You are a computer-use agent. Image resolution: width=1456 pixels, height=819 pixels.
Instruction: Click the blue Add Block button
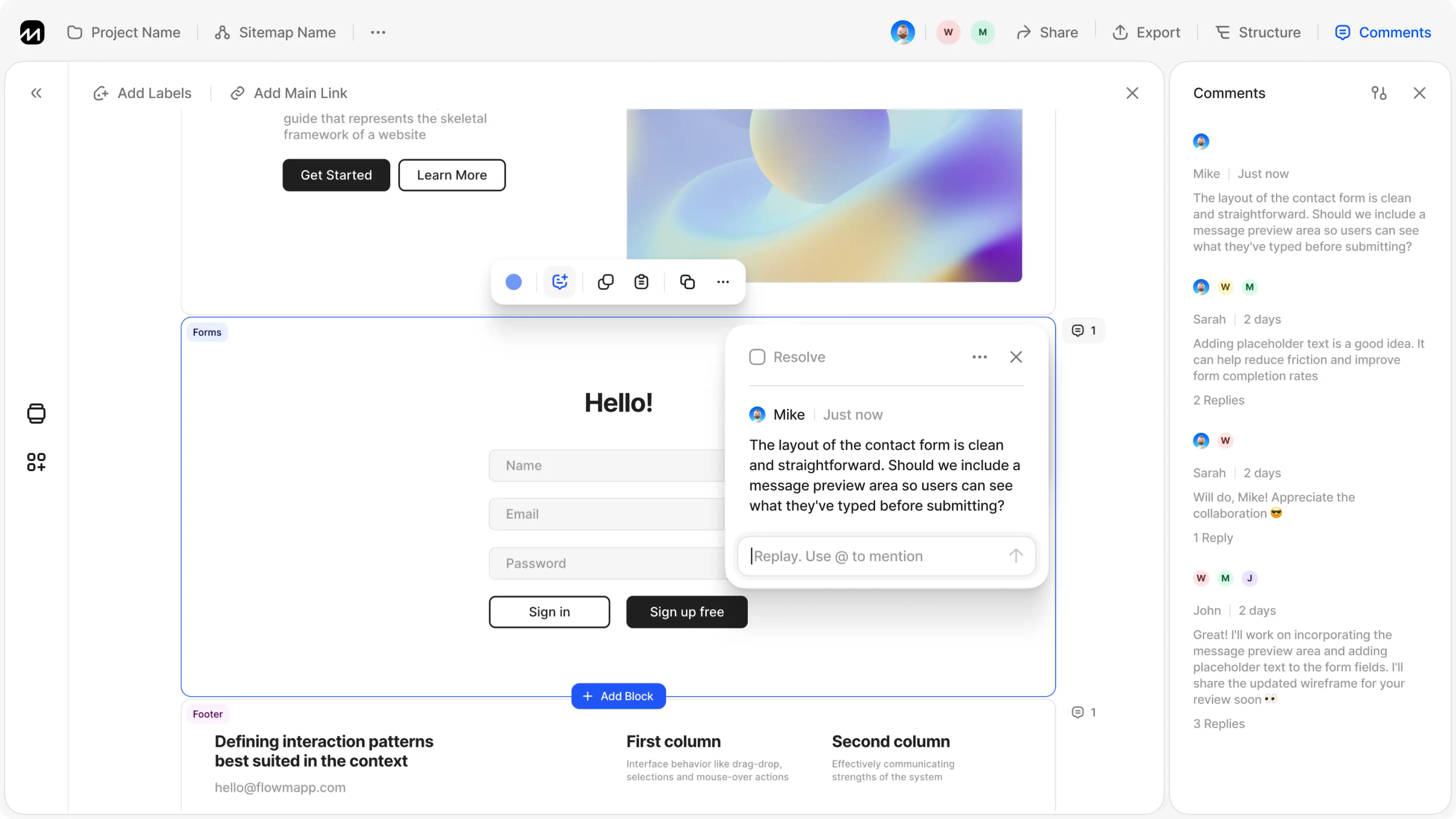tap(618, 696)
